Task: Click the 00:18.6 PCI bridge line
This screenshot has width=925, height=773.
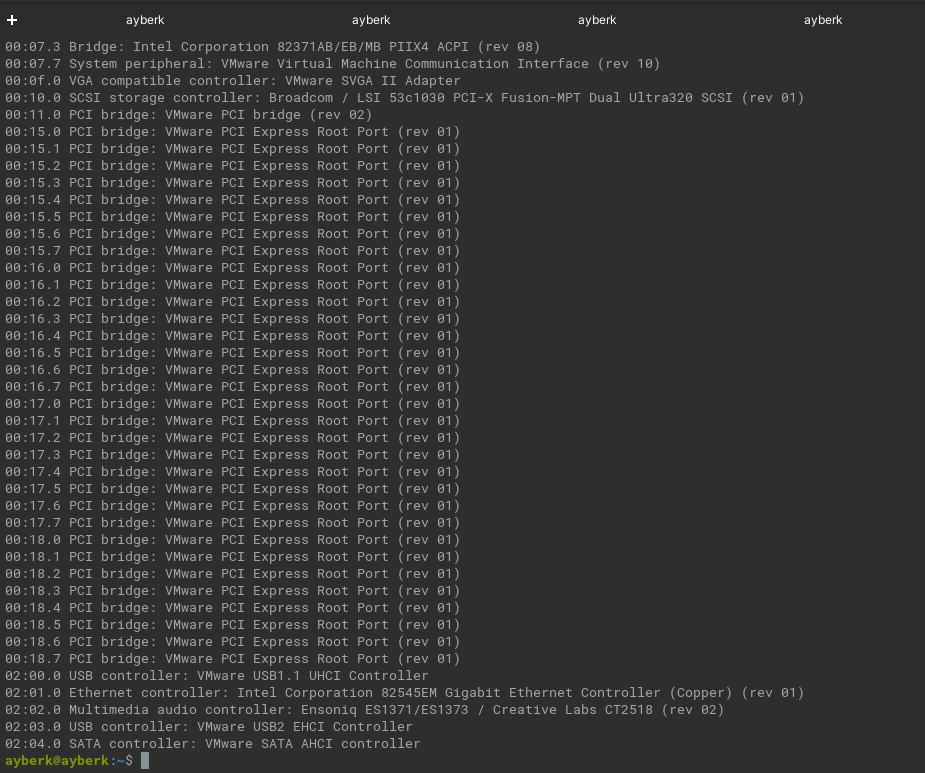Action: (x=232, y=642)
